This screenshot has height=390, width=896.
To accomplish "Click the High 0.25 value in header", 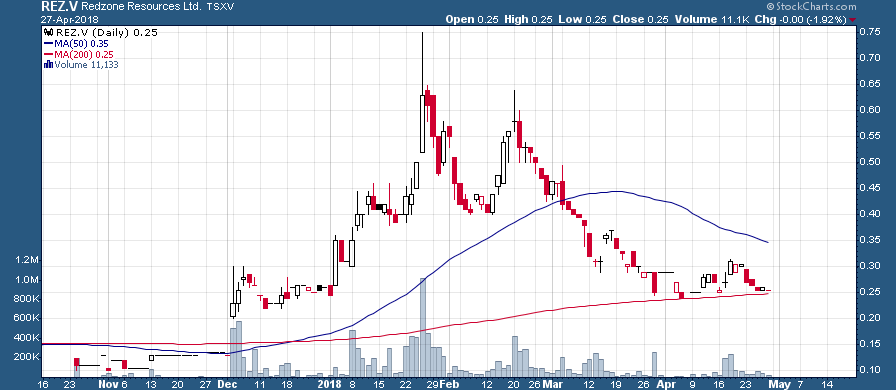I will point(529,19).
